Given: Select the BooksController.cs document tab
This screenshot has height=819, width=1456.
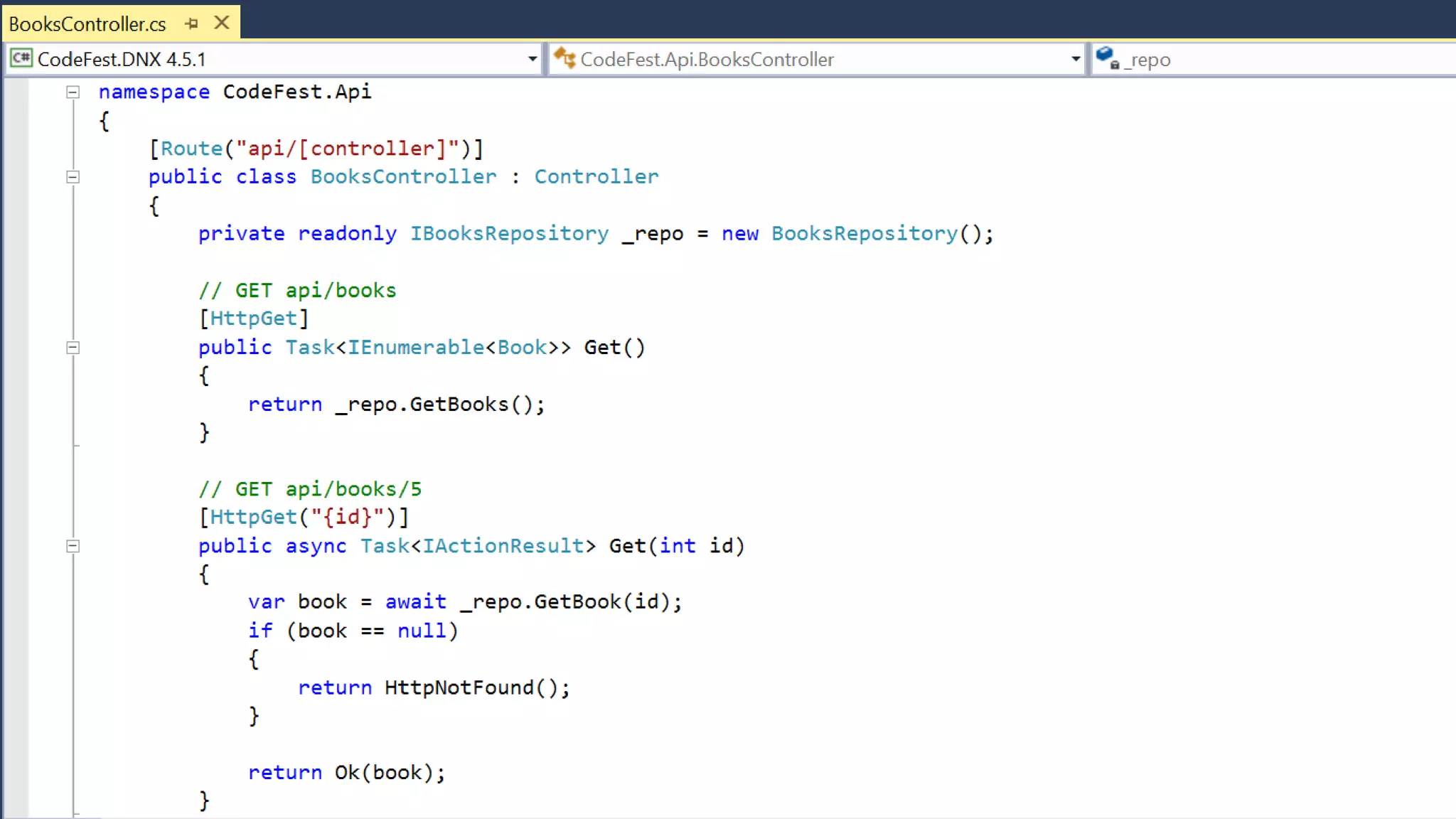Looking at the screenshot, I should pos(87,24).
